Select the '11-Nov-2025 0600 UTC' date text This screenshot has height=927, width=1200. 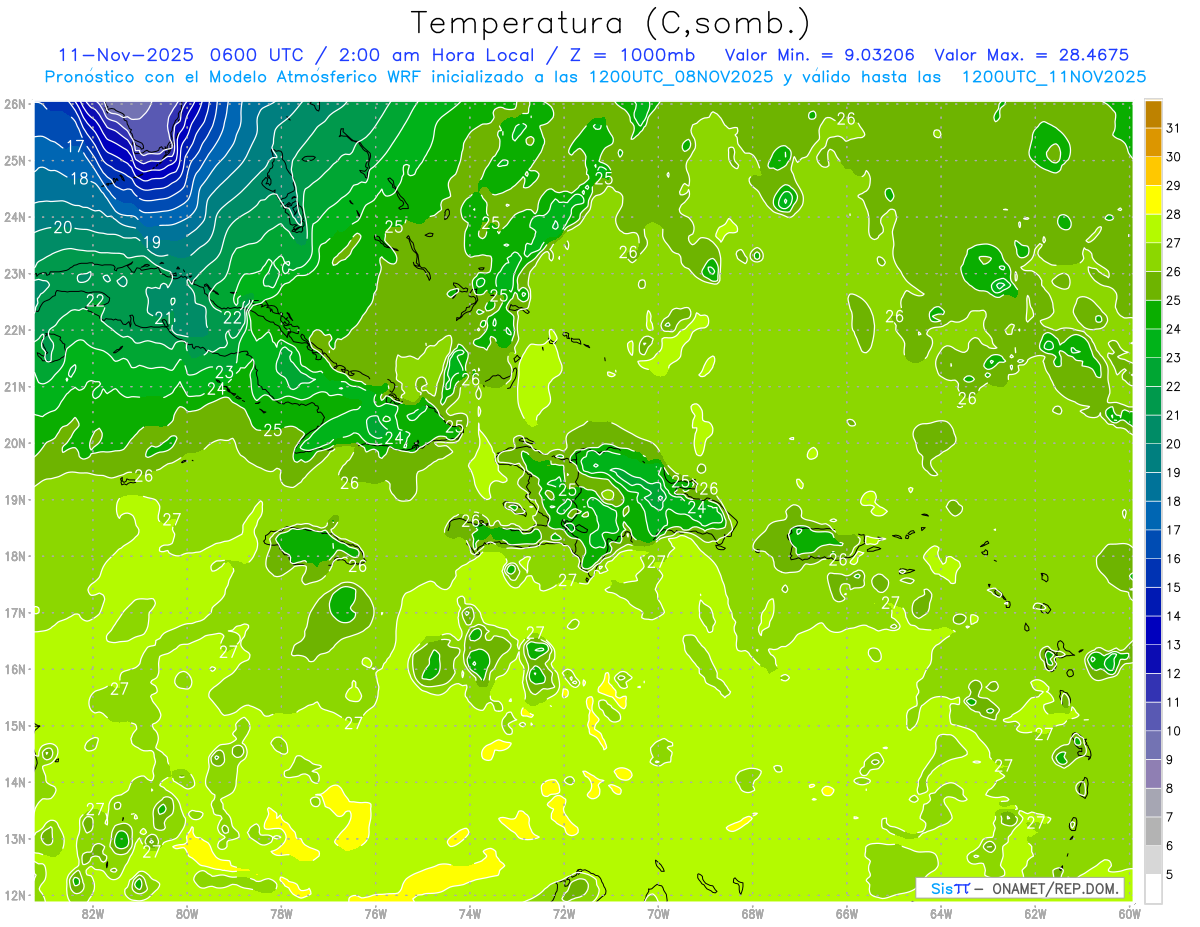coord(183,55)
